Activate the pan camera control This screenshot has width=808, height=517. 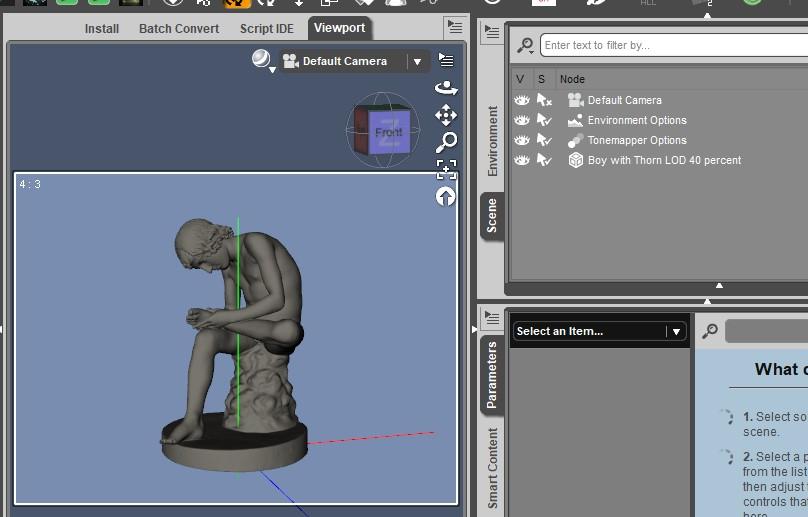[446, 115]
